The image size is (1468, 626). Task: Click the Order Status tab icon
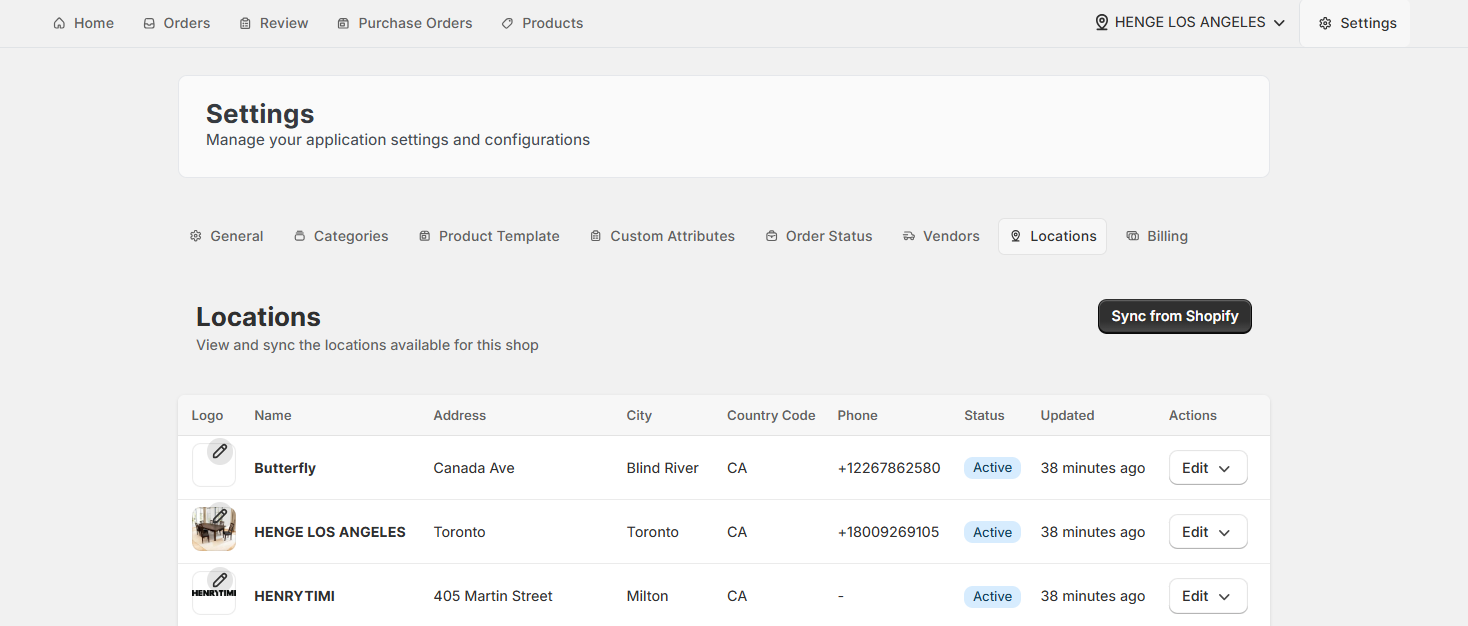pos(771,236)
